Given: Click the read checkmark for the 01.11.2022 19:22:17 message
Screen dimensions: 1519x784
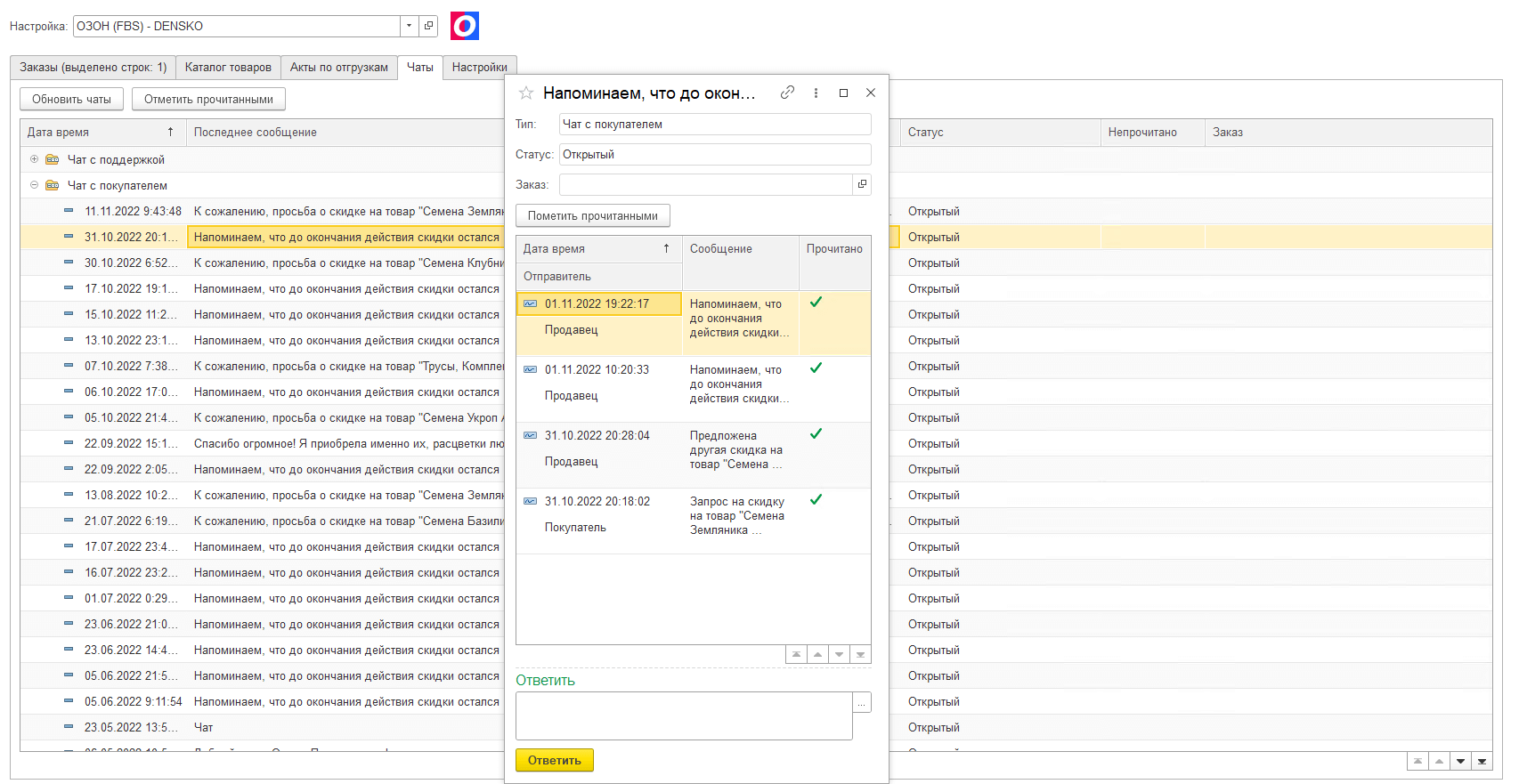Looking at the screenshot, I should [x=816, y=303].
